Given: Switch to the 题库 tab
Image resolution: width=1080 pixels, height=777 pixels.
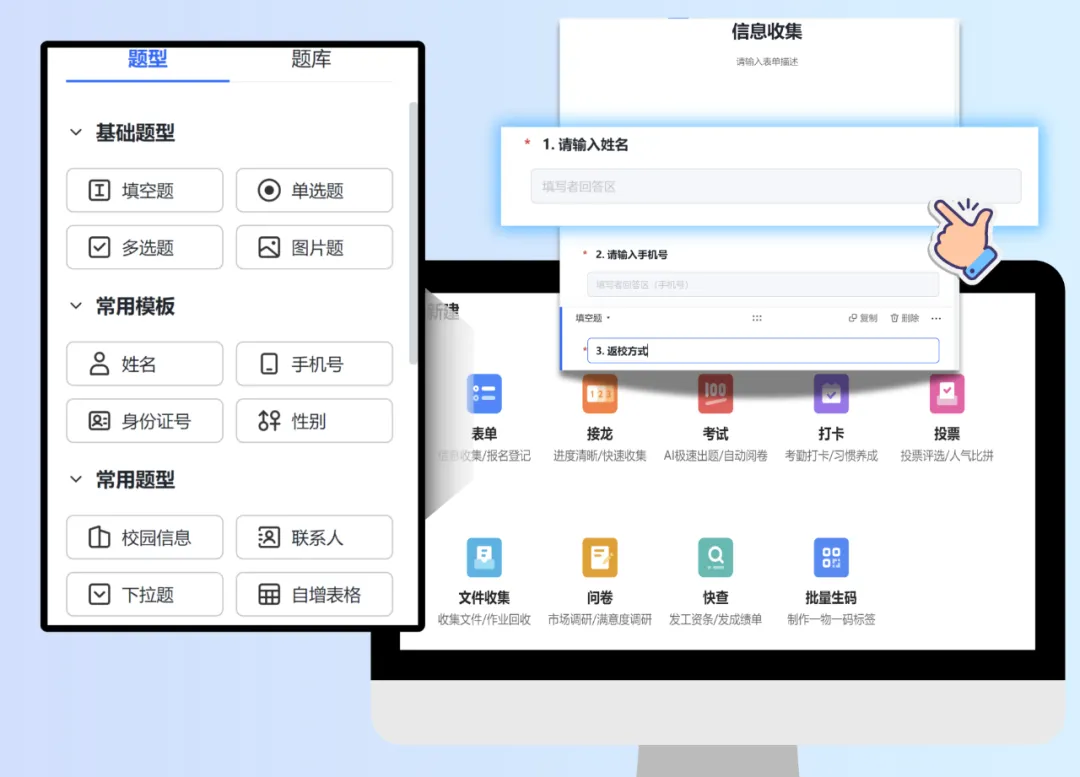Looking at the screenshot, I should tap(311, 60).
